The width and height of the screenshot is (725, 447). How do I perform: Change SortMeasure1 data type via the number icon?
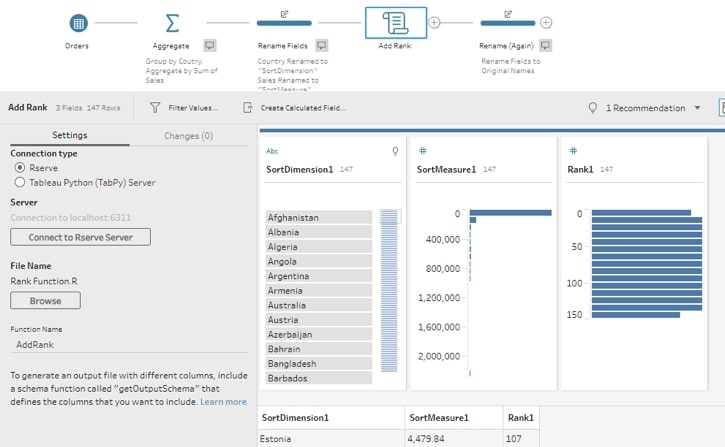tap(423, 151)
